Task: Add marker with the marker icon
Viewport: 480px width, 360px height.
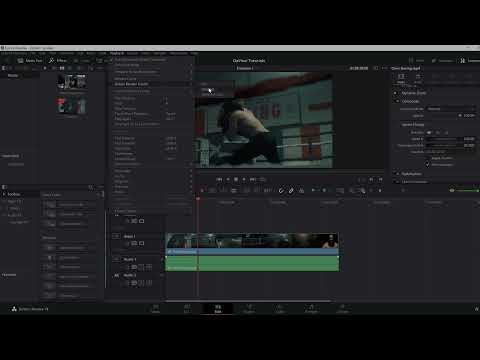Action: coord(324,190)
